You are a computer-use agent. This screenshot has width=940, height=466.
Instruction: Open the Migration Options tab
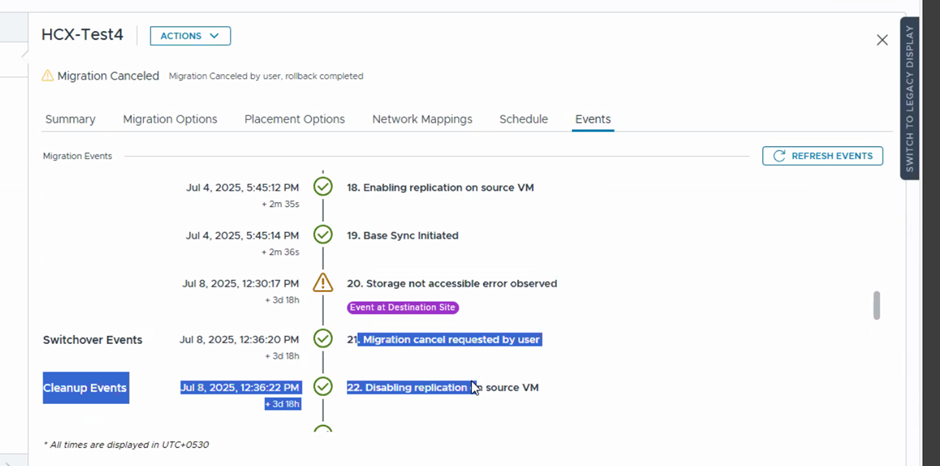point(170,119)
